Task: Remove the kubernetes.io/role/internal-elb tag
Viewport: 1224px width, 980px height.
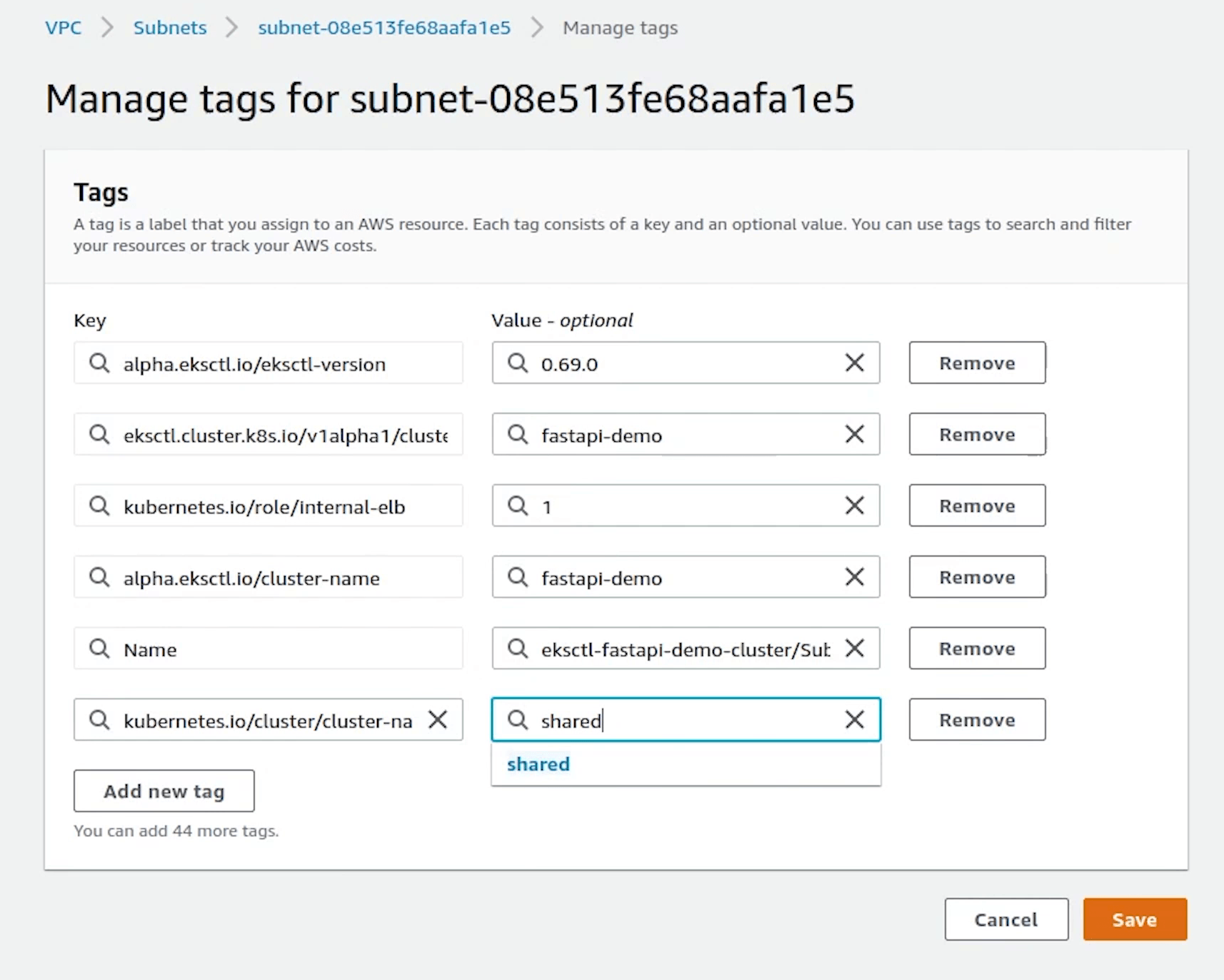Action: click(x=976, y=505)
